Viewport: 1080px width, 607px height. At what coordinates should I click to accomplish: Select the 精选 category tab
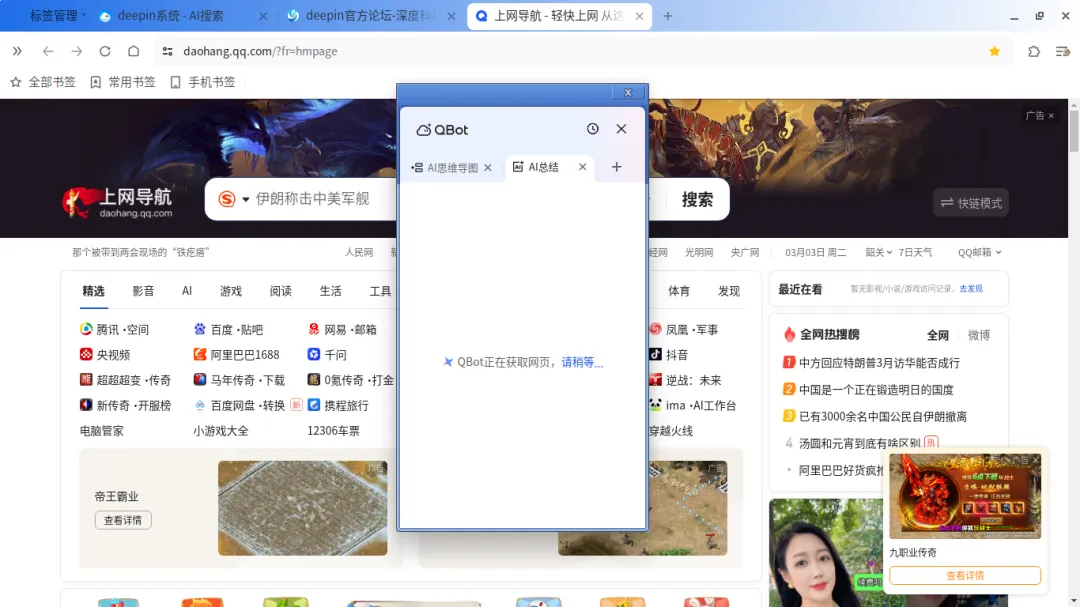pyautogui.click(x=94, y=291)
